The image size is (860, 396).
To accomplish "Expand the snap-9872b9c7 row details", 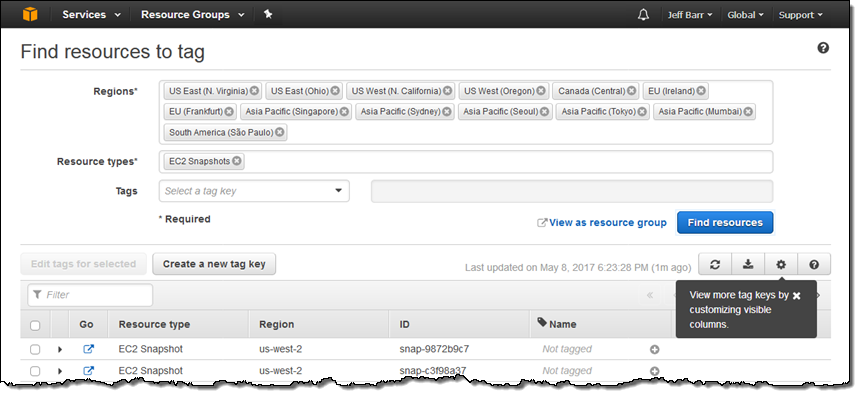I will (60, 349).
